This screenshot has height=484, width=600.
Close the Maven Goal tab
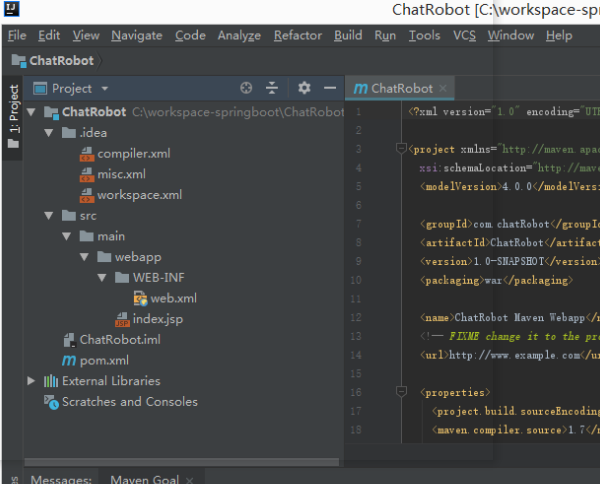(189, 480)
